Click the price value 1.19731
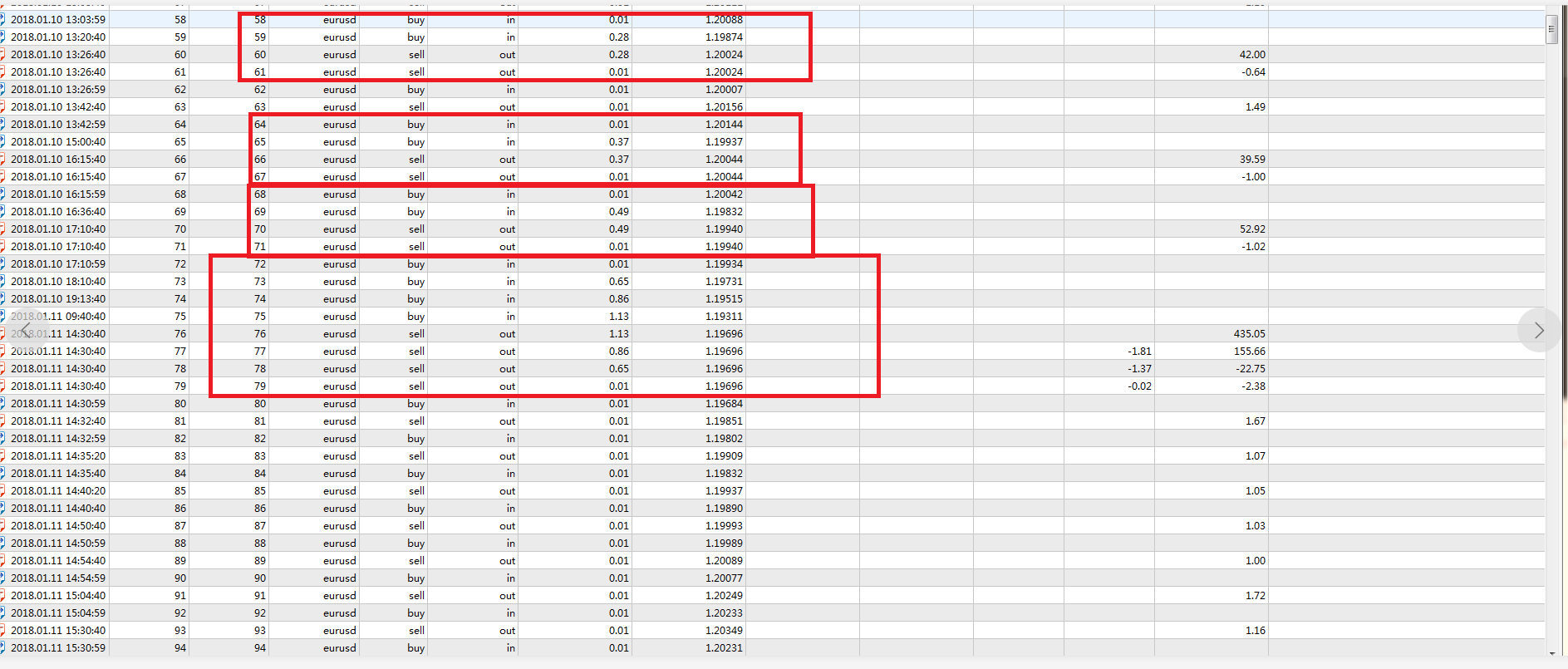 pyautogui.click(x=724, y=281)
